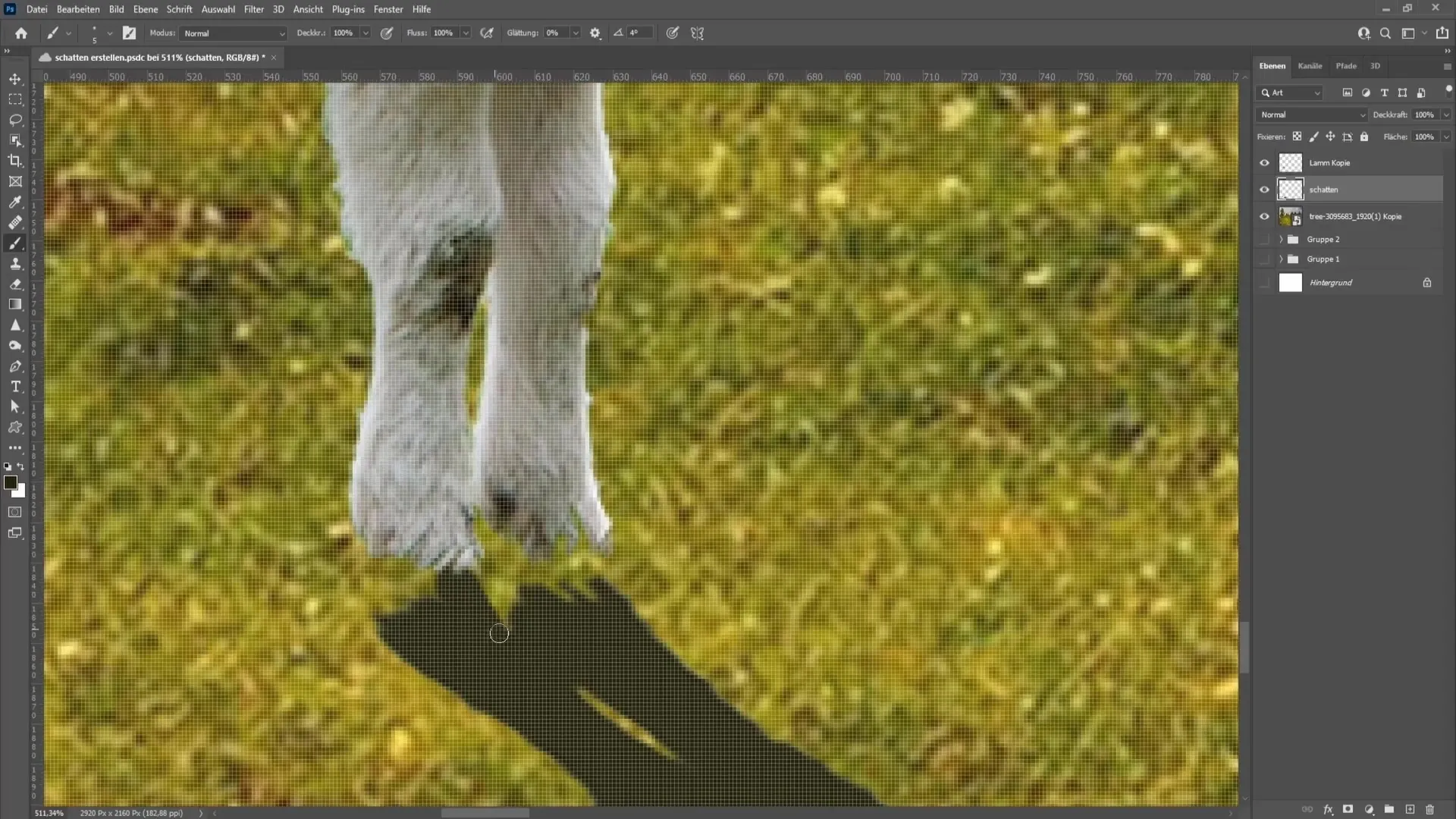1456x819 pixels.
Task: Select the Healing Brush tool
Action: pos(15,223)
